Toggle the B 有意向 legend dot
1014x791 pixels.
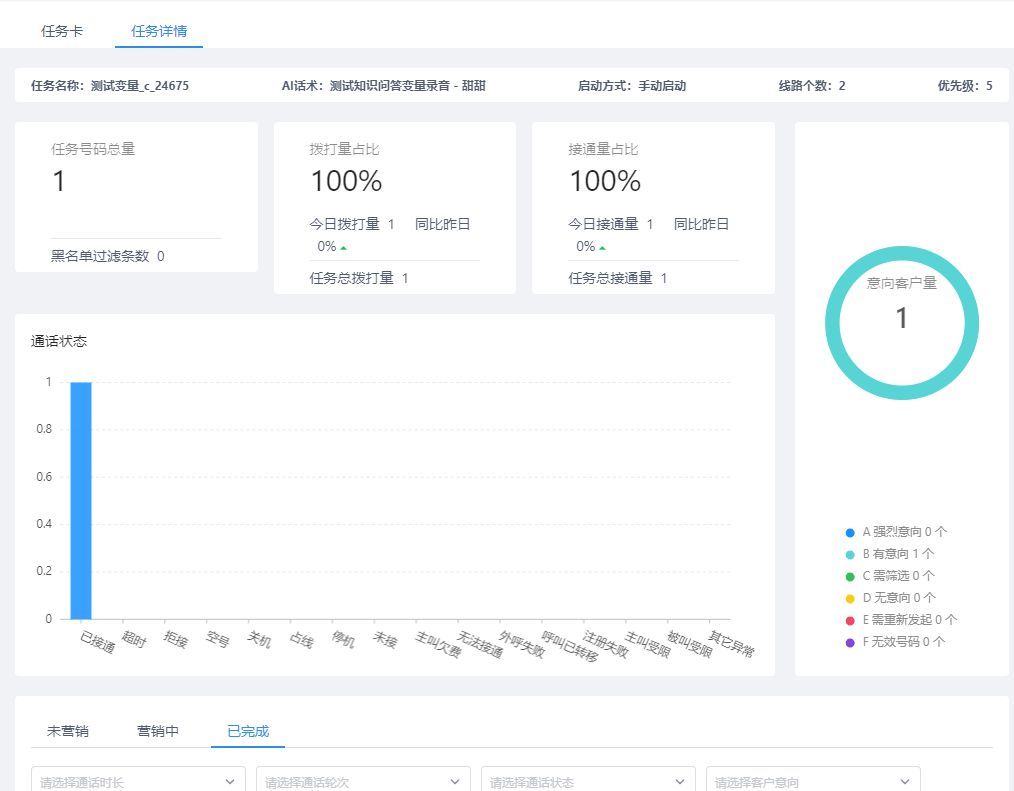click(x=850, y=555)
